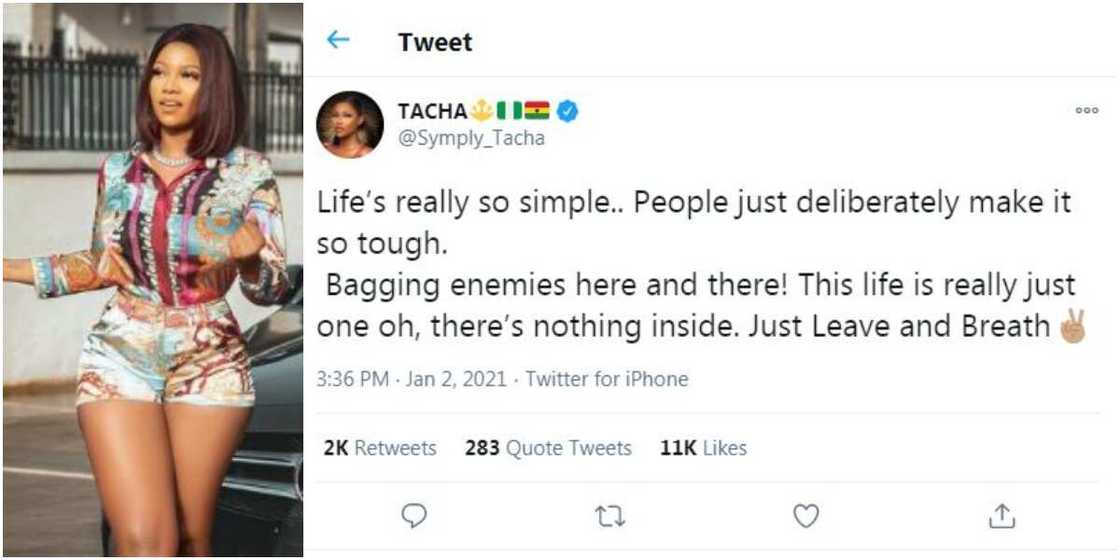The image size is (1120, 560).
Task: Reply to the tweet via speech bubble icon
Action: click(x=414, y=515)
